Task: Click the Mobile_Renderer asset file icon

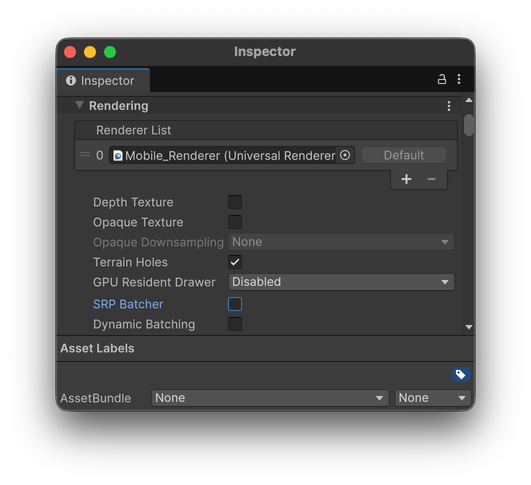Action: 118,155
